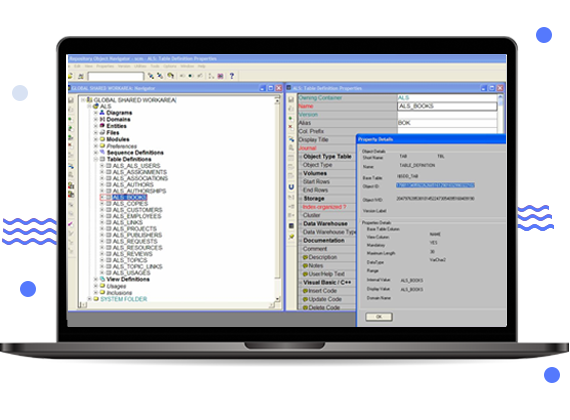Click the Diagrams node icon
Viewport: 570px width, 420px height.
pos(102,113)
